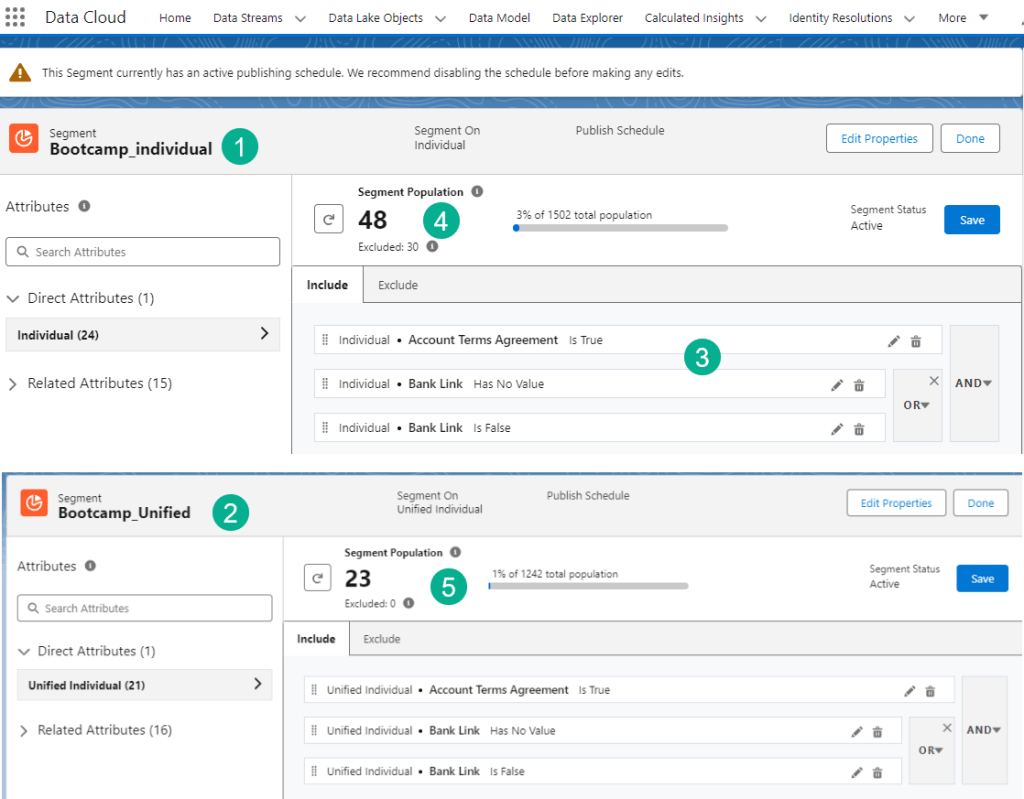
Task: Delete Unified Individual Bank Link Is False rule
Action: point(877,772)
